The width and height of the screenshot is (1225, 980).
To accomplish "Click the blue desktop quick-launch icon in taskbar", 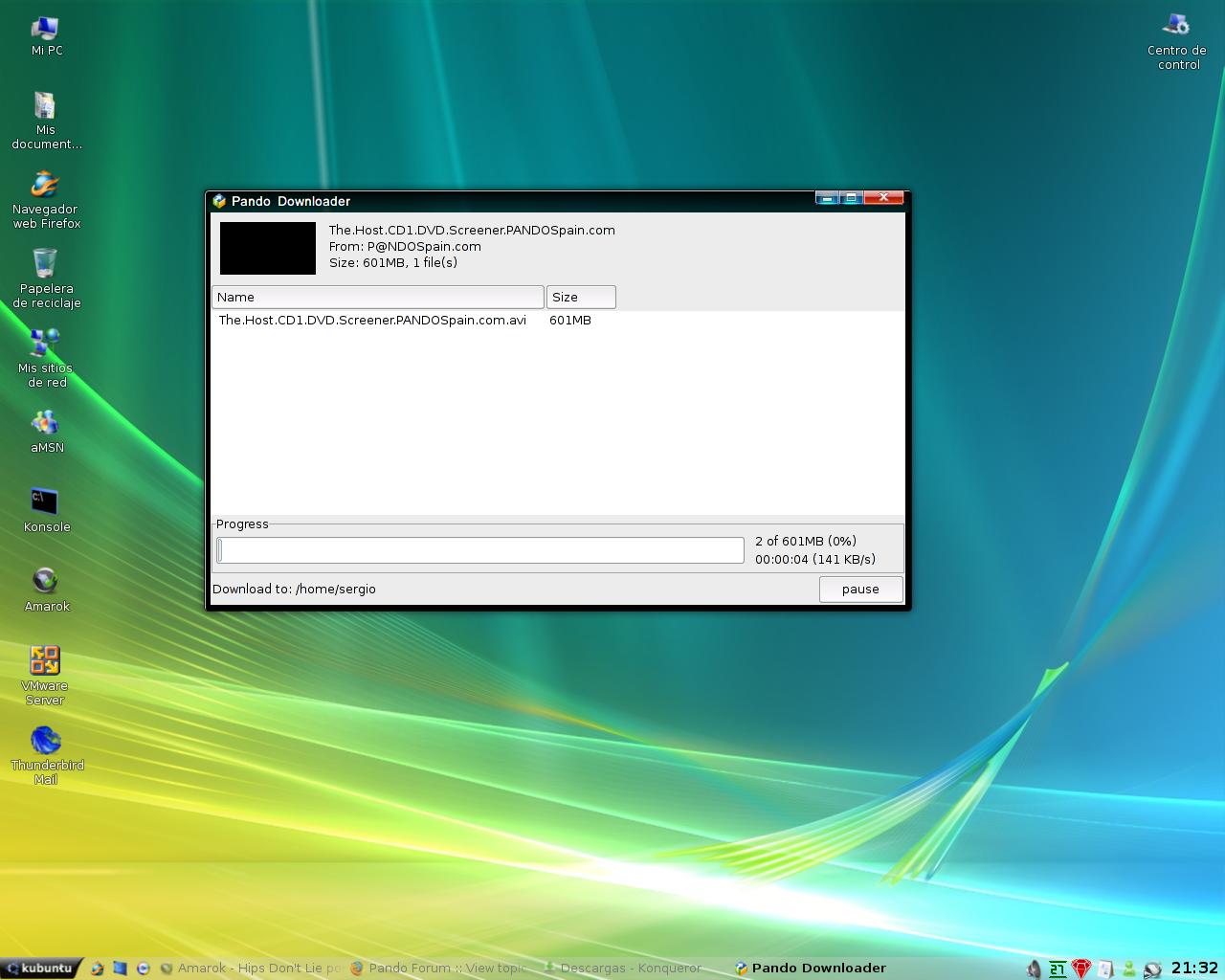I will (x=120, y=969).
